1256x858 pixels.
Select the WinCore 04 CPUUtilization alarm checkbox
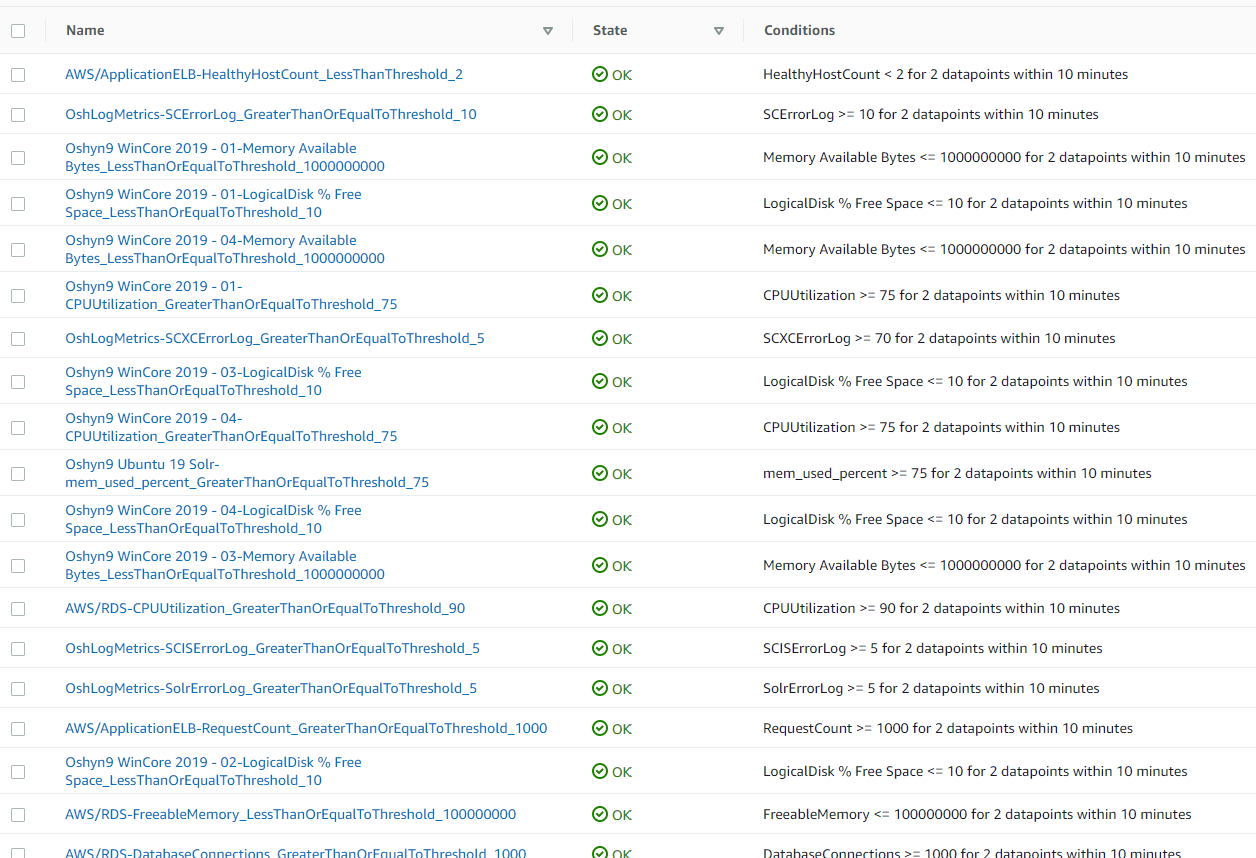tap(18, 428)
